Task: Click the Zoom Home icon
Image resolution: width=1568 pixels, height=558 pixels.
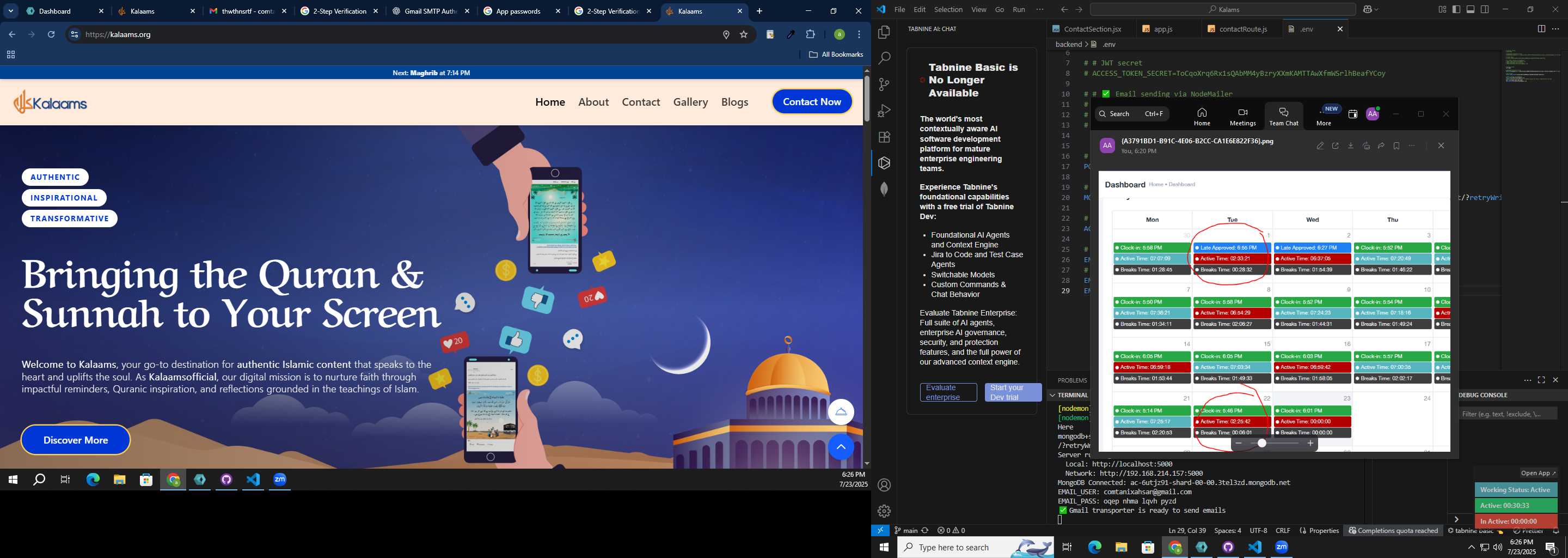Action: point(1202,116)
